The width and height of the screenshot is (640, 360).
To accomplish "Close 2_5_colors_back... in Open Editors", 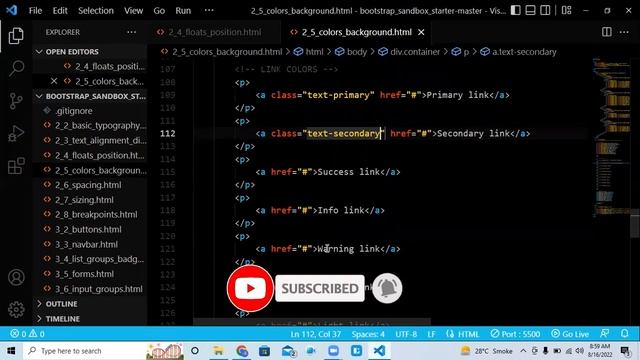I will (x=53, y=81).
